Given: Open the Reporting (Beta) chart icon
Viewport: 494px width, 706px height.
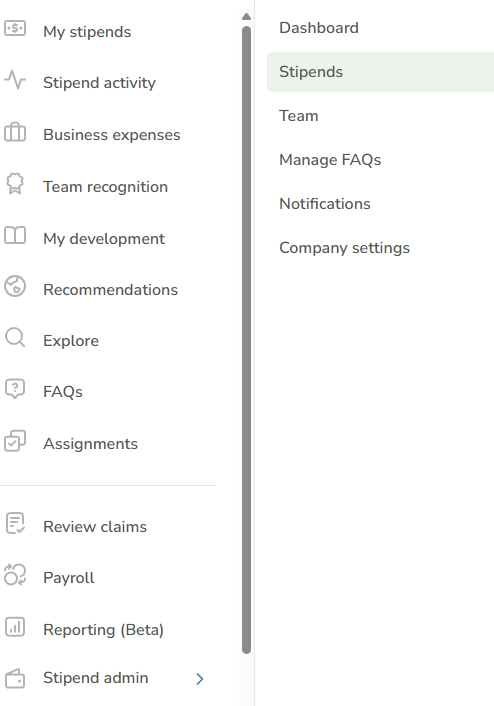Looking at the screenshot, I should coord(15,626).
